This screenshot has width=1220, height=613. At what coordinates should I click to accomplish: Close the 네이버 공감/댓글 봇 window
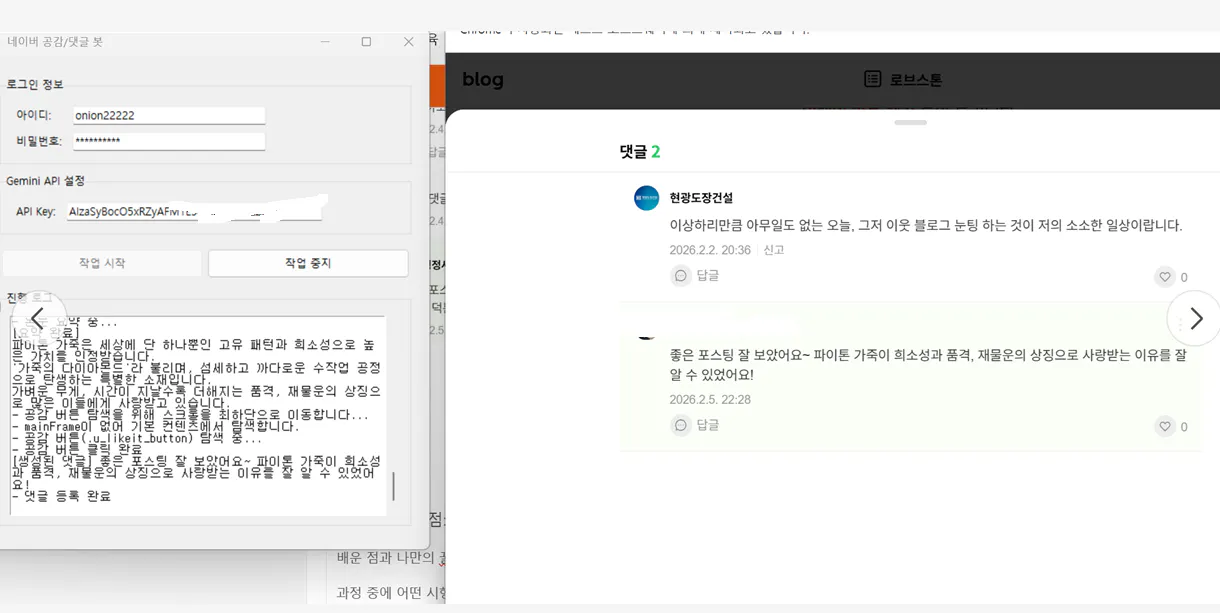pyautogui.click(x=408, y=42)
